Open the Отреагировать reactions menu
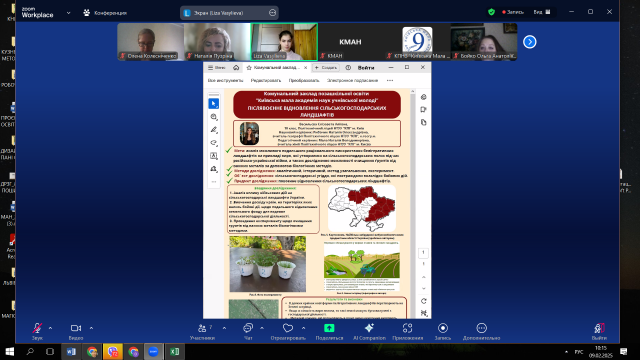 click(288, 331)
